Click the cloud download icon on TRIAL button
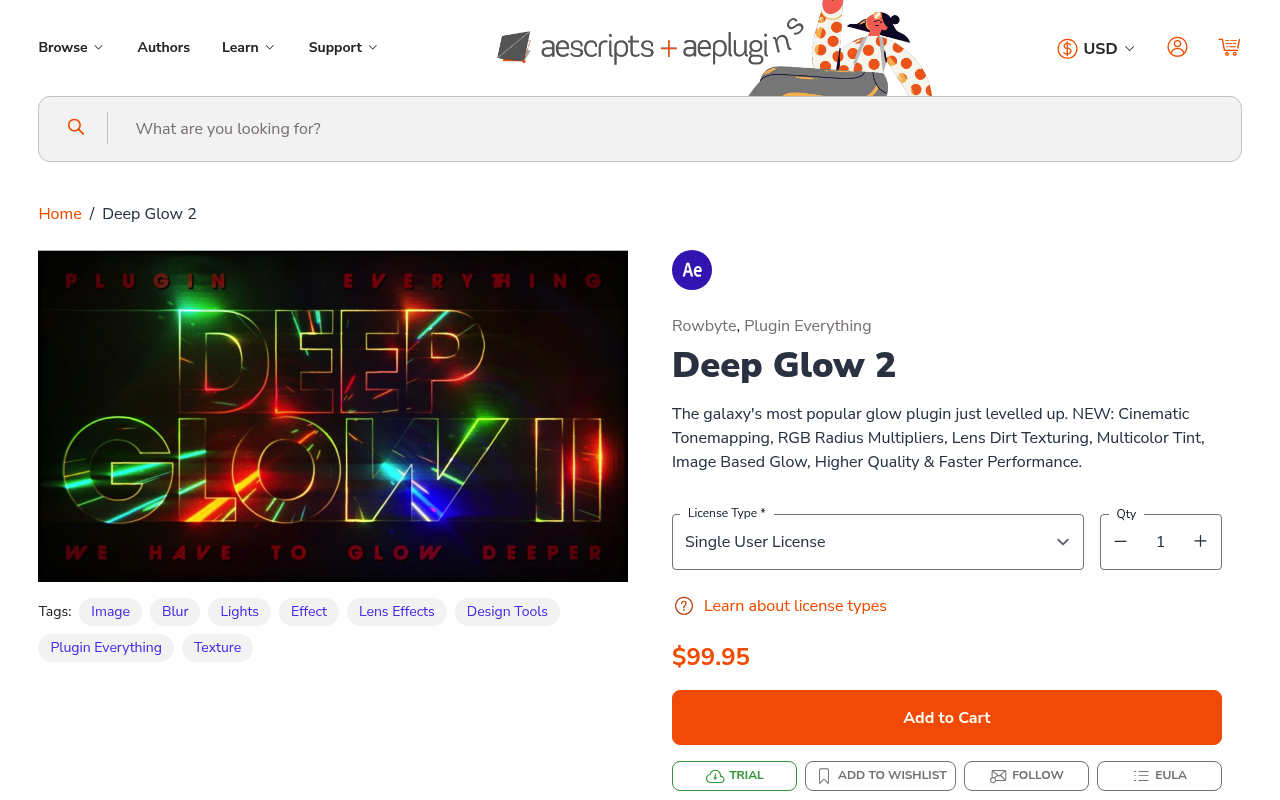The height and width of the screenshot is (800, 1280). 714,775
